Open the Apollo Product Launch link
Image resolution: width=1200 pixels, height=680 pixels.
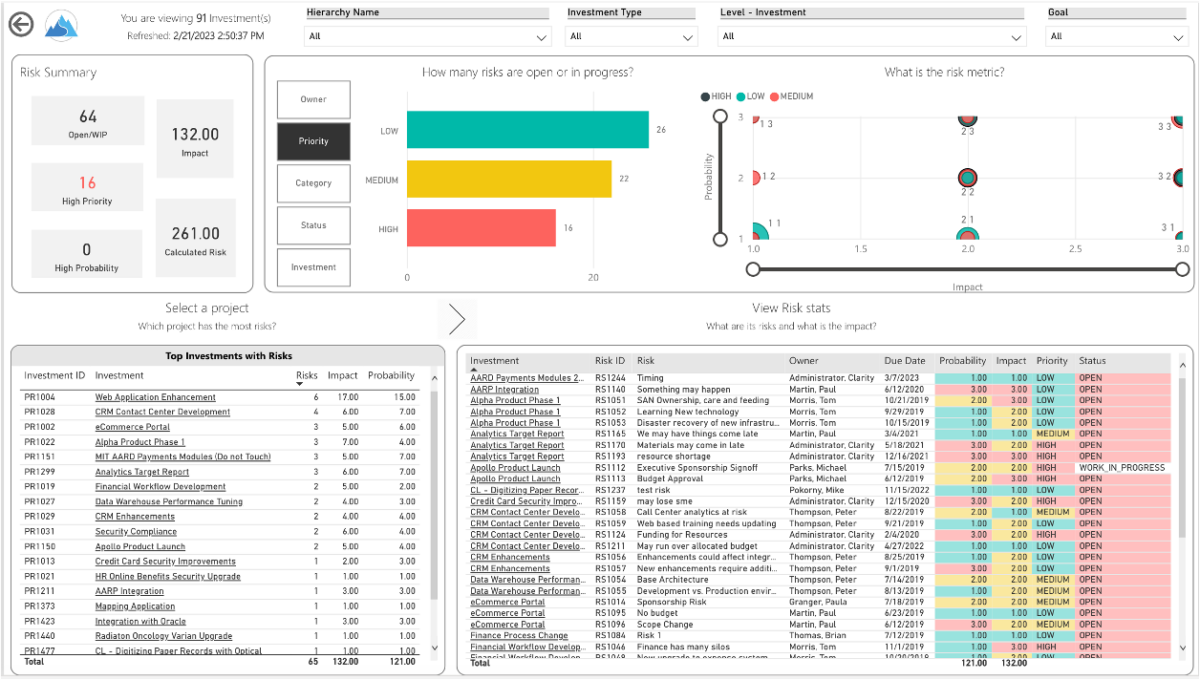[x=138, y=547]
